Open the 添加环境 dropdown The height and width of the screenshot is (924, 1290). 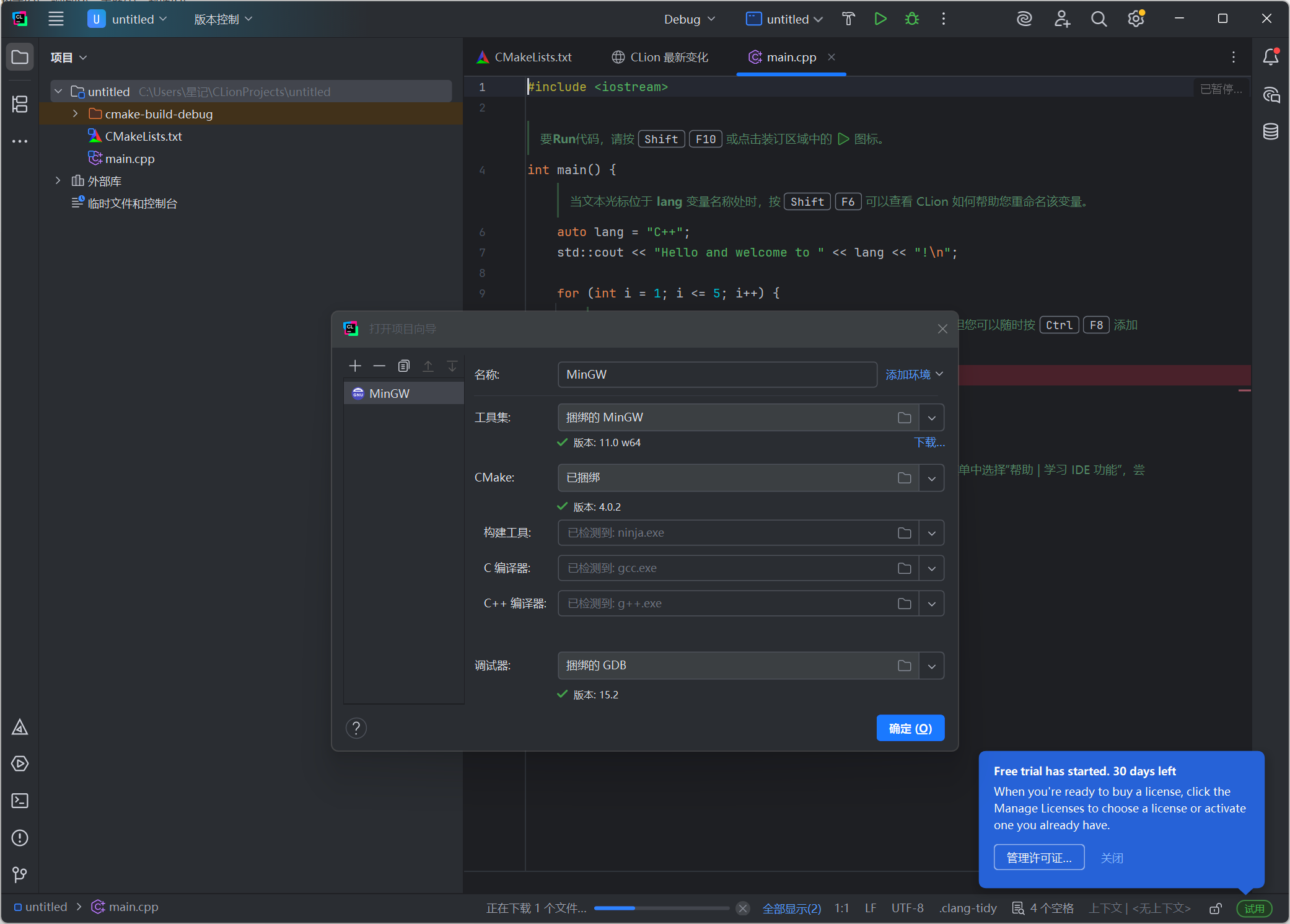(x=914, y=374)
